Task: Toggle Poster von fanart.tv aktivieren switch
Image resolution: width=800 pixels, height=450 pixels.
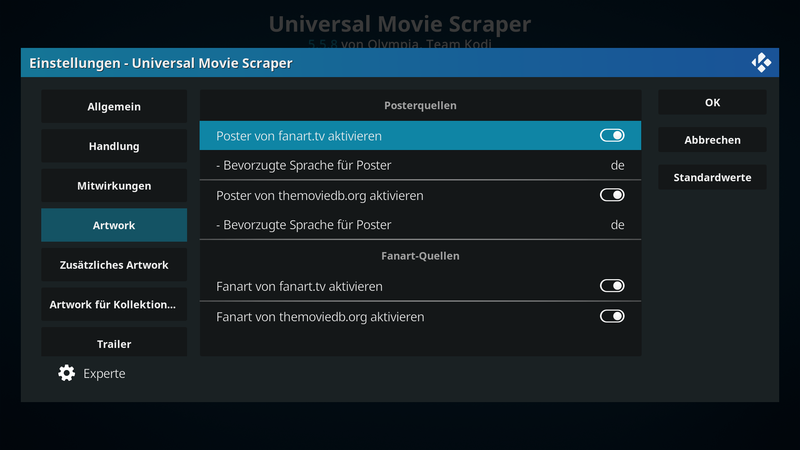Action: tap(612, 135)
